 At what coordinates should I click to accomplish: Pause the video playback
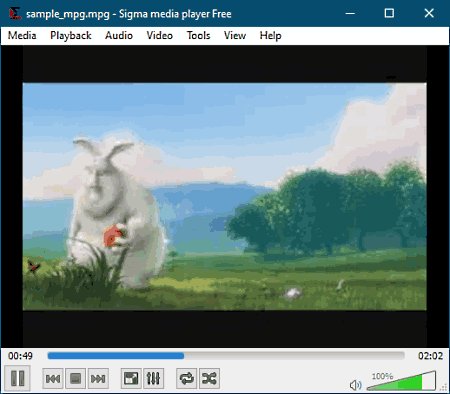click(17, 378)
